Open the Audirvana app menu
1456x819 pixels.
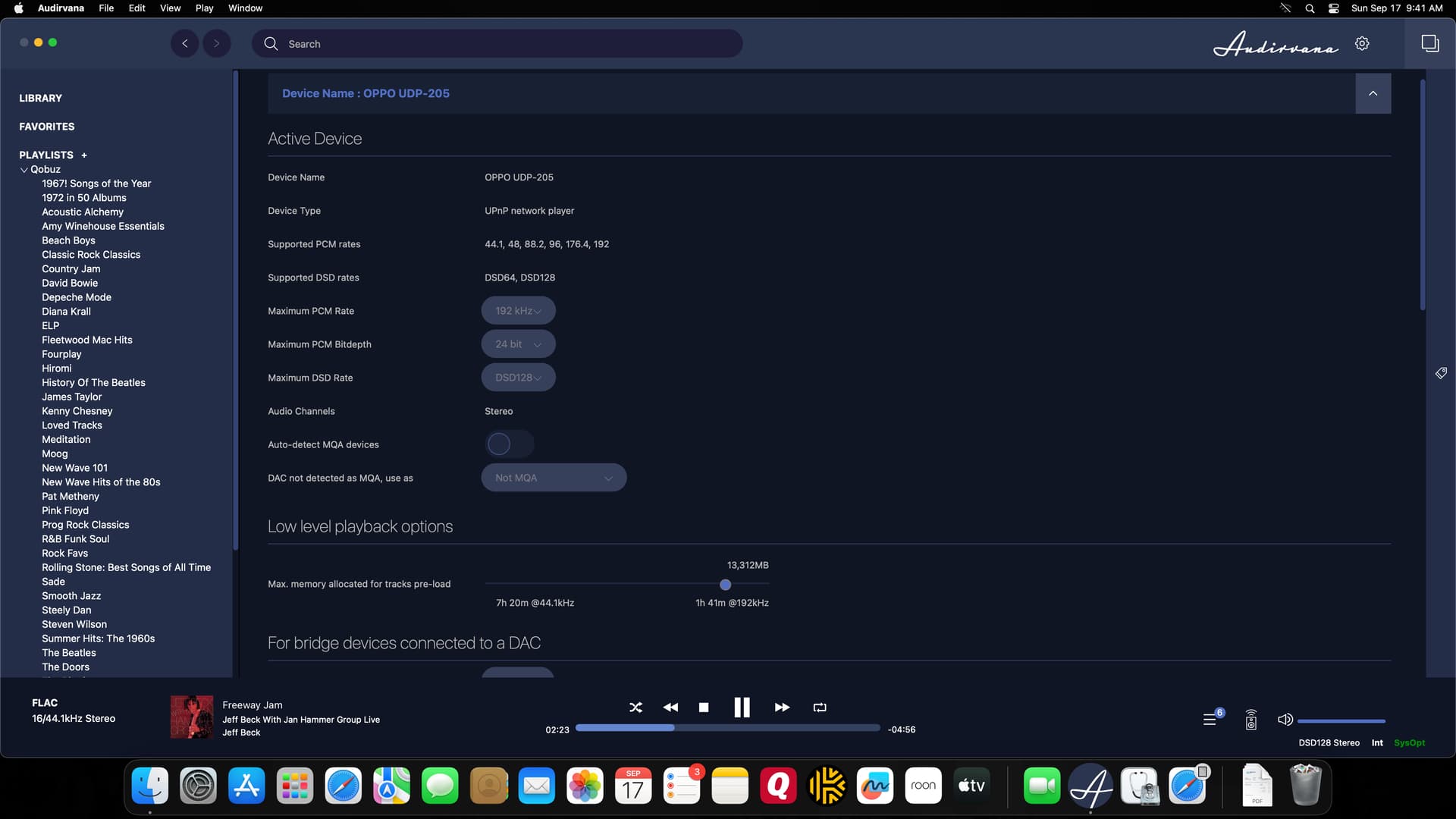[x=61, y=8]
